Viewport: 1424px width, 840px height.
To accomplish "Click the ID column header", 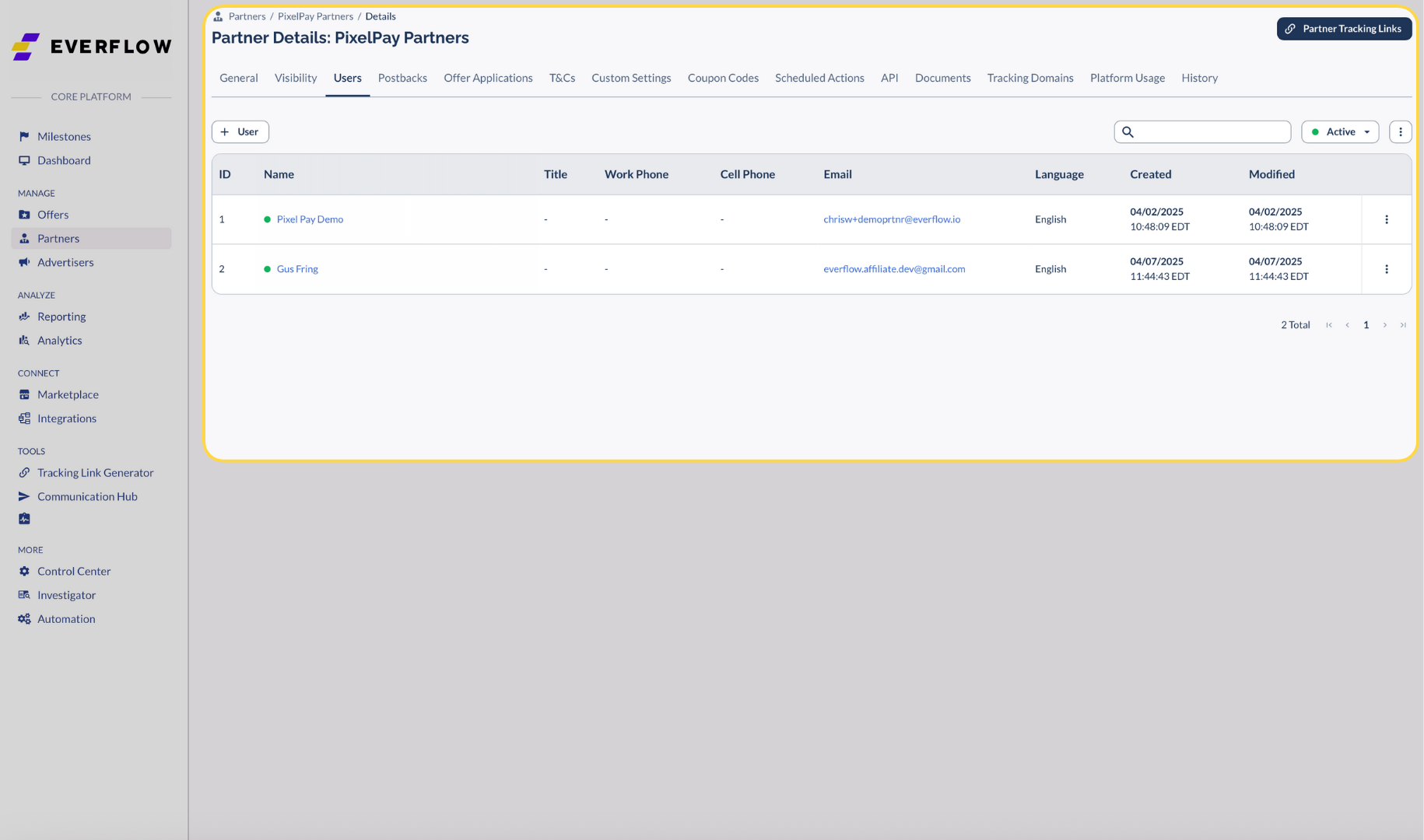I will click(x=225, y=174).
